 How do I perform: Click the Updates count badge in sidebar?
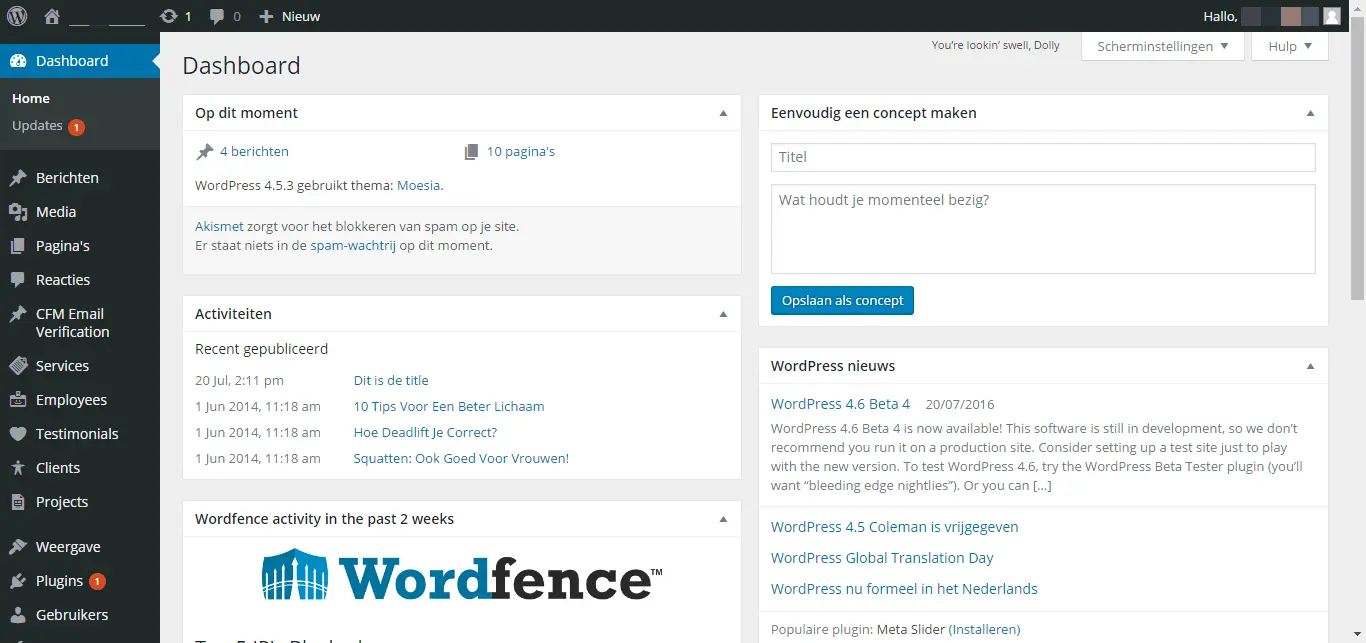point(76,127)
